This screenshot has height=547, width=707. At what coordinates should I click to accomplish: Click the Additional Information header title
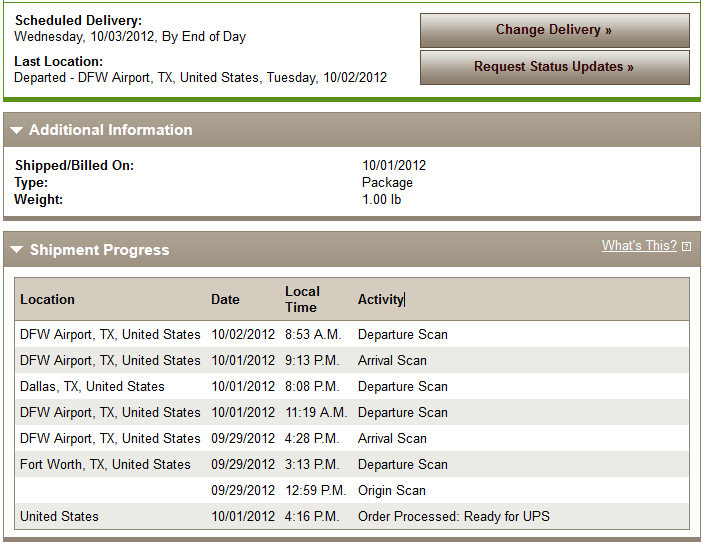[111, 130]
